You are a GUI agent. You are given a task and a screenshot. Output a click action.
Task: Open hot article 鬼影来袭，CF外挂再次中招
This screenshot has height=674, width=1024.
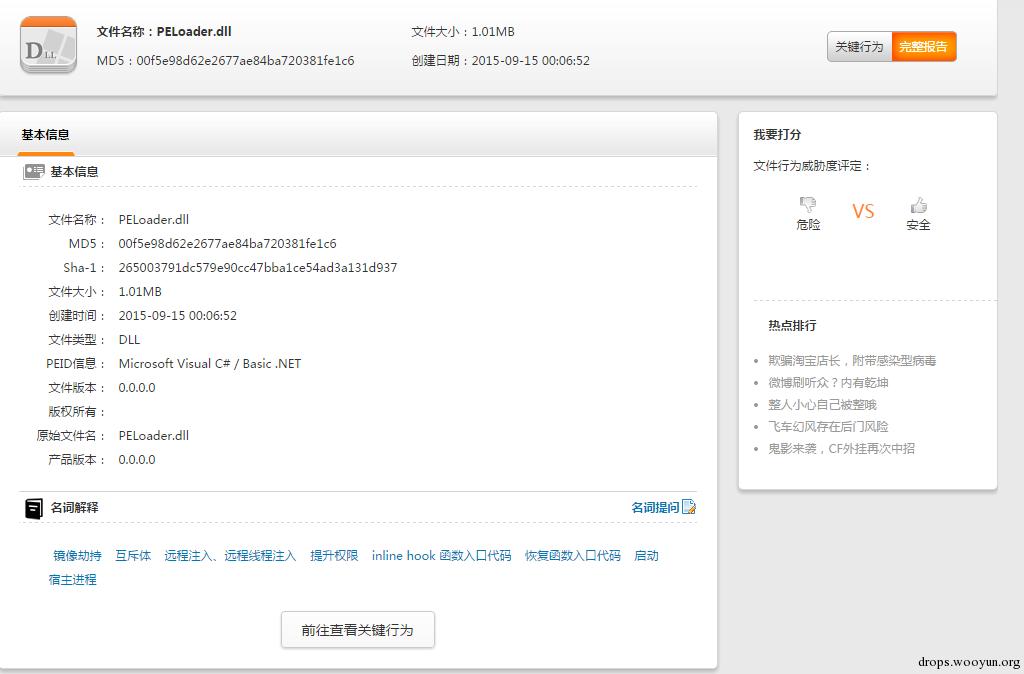pos(841,449)
